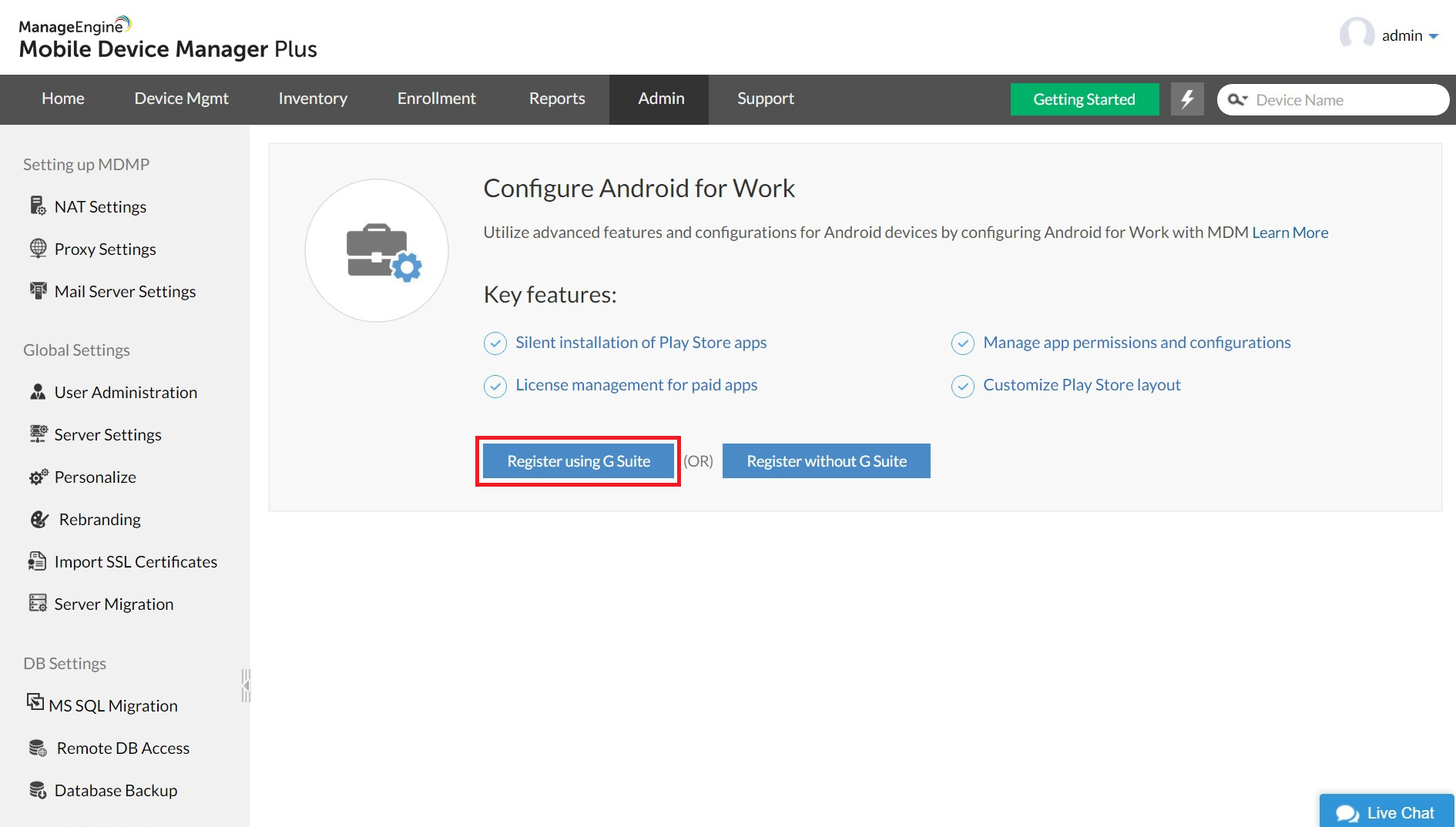
Task: Switch to the Inventory tab
Action: pyautogui.click(x=313, y=99)
